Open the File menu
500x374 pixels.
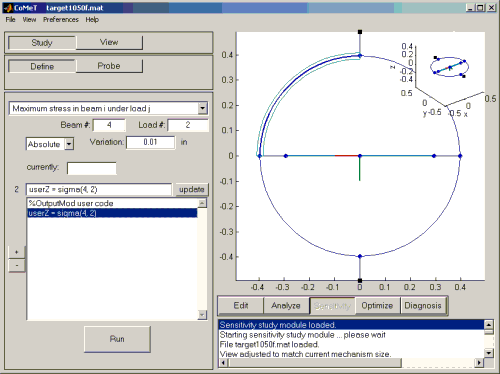pos(10,20)
